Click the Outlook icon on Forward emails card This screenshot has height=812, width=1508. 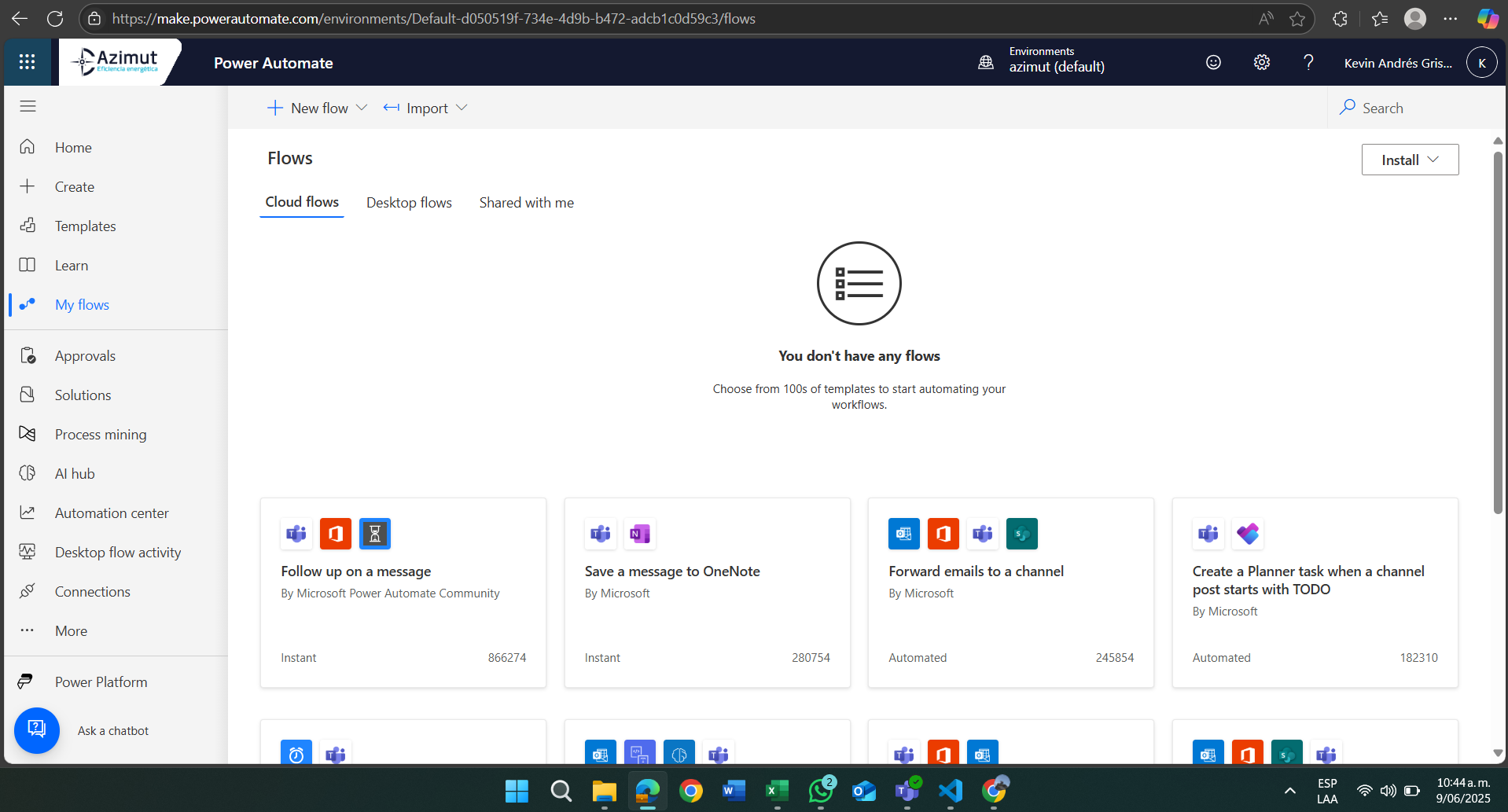[x=904, y=534]
